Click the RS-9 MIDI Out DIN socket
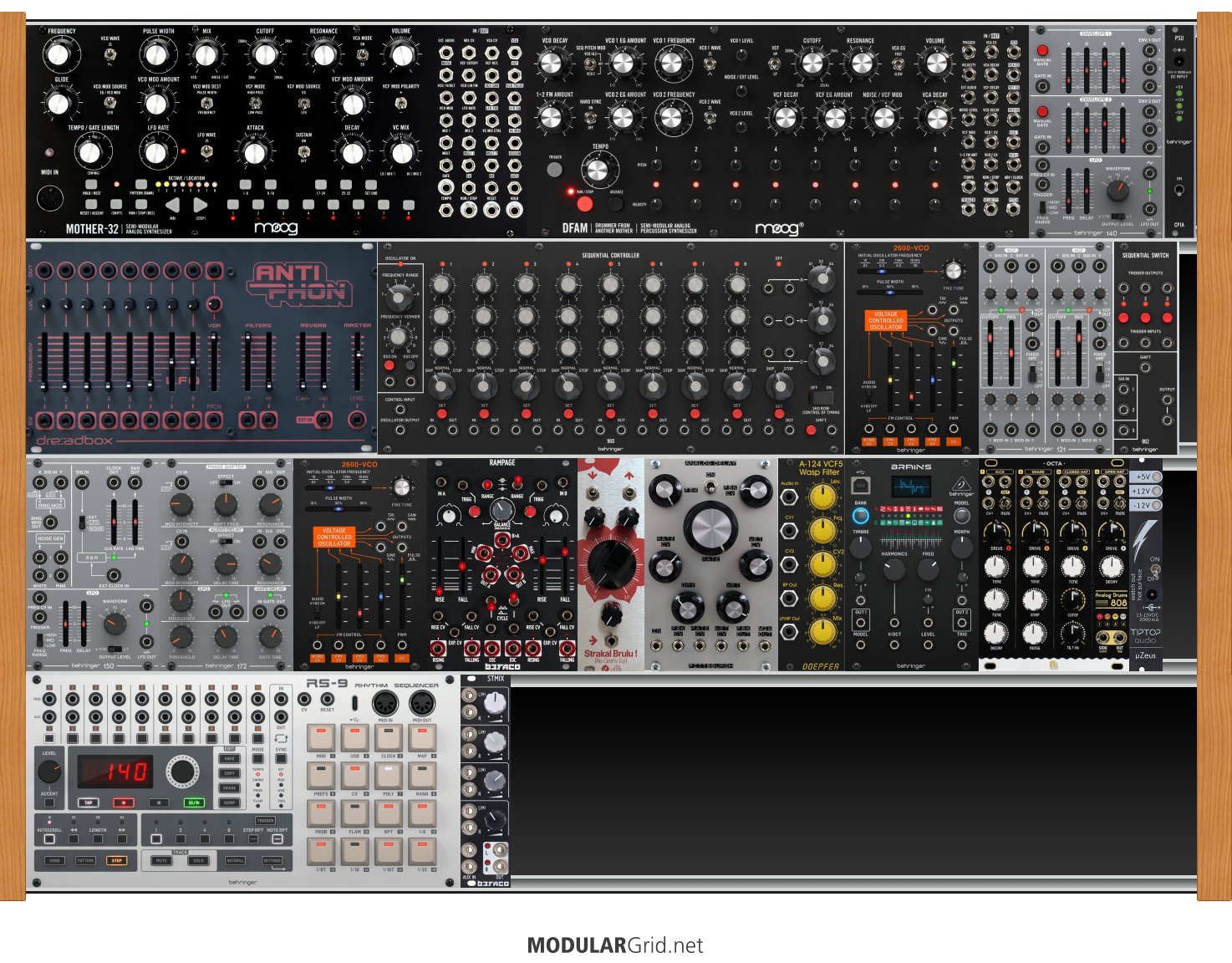The height and width of the screenshot is (963, 1232). coord(422,704)
